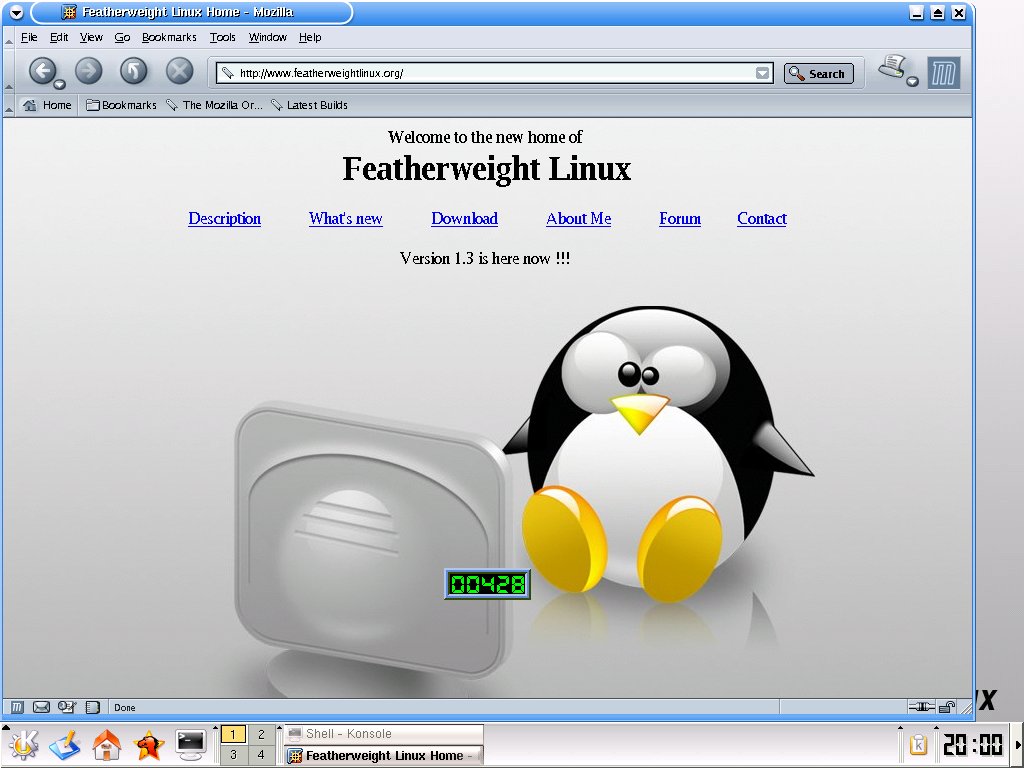The image size is (1024, 768).
Task: Click the green 00428 hit counter
Action: (487, 584)
